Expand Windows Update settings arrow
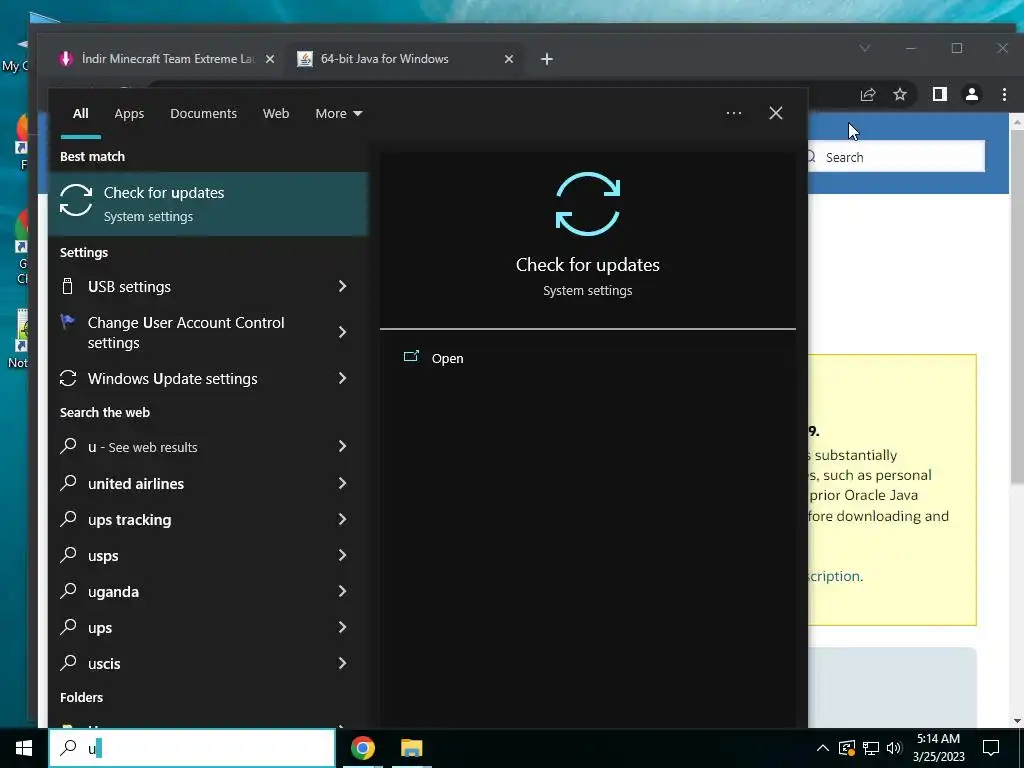Viewport: 1024px width, 768px height. pyautogui.click(x=342, y=378)
